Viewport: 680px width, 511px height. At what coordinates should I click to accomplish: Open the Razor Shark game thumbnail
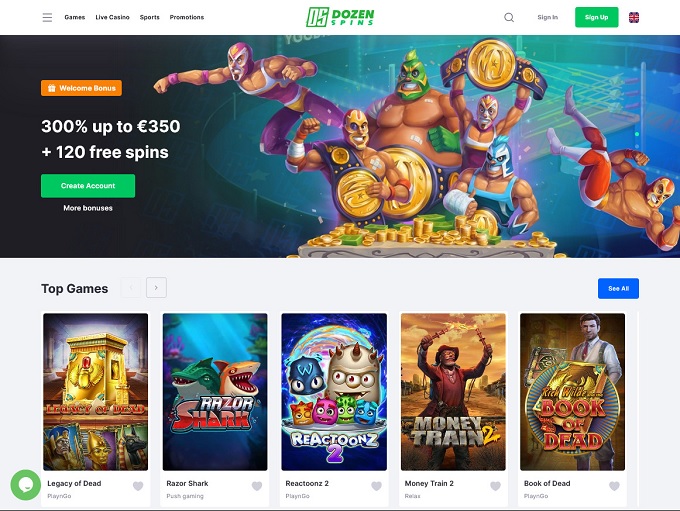[215, 392]
